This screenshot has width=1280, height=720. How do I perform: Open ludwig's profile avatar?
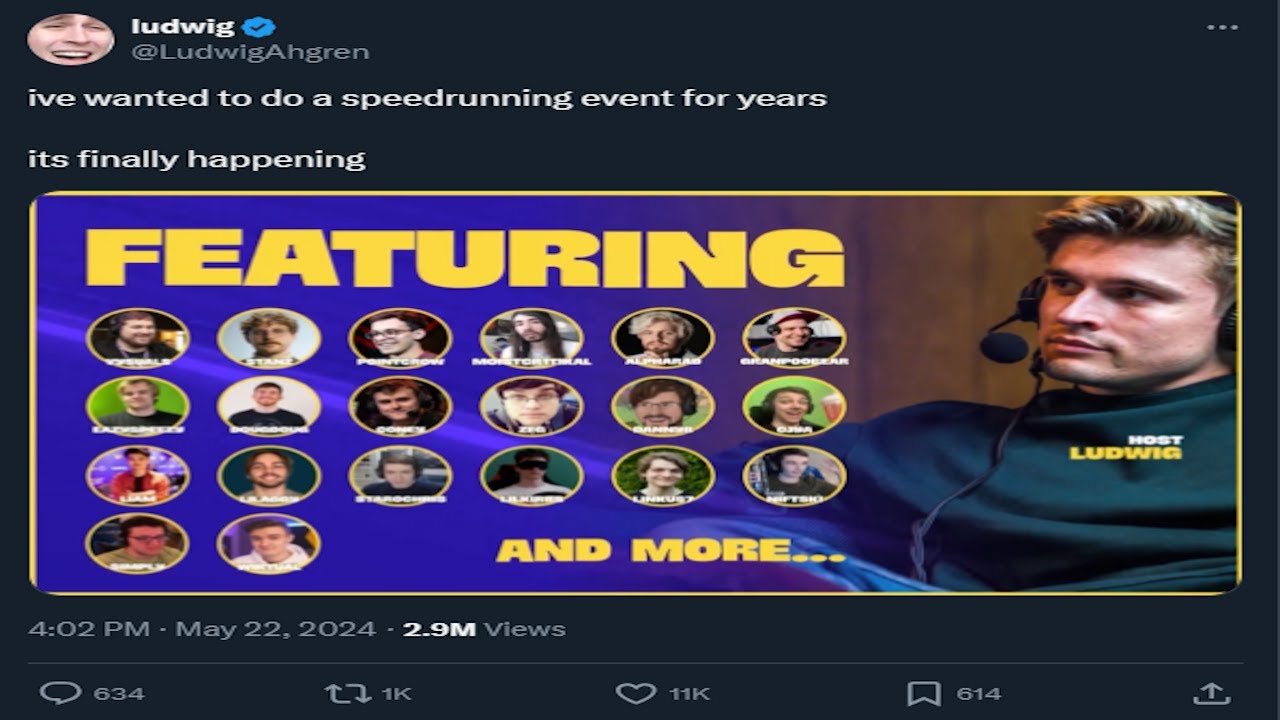(70, 38)
